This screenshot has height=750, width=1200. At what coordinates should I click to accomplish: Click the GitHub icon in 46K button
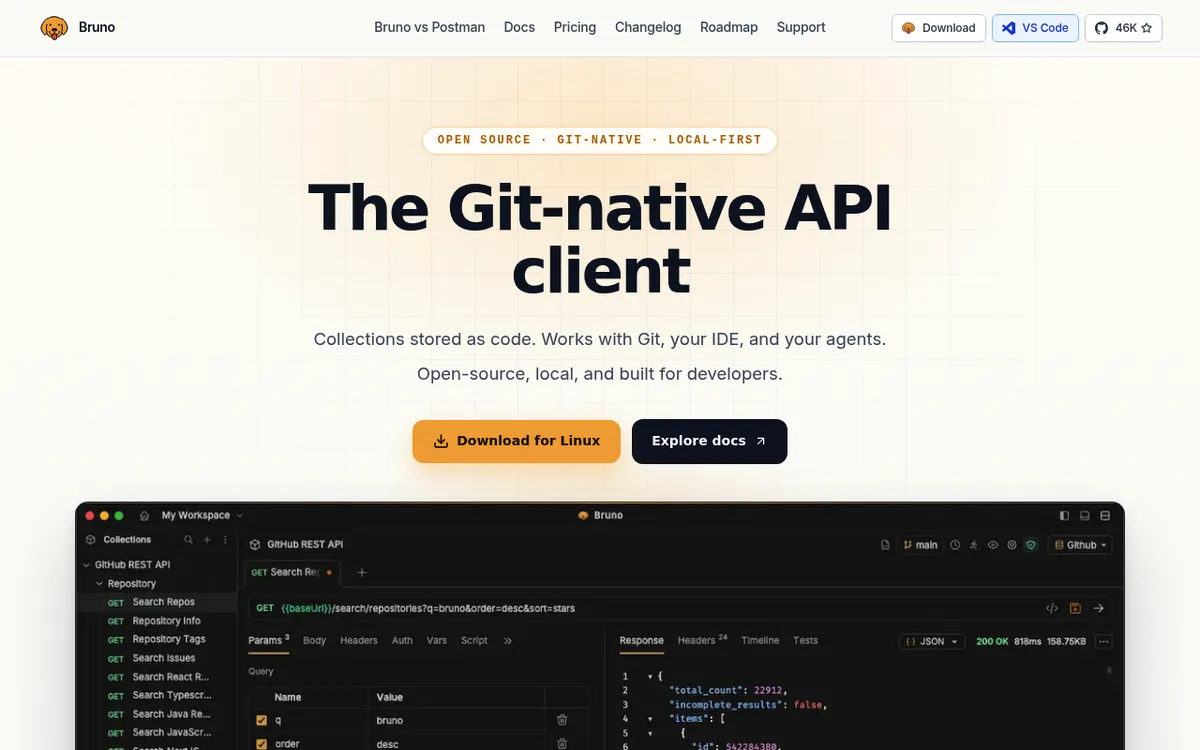1101,28
